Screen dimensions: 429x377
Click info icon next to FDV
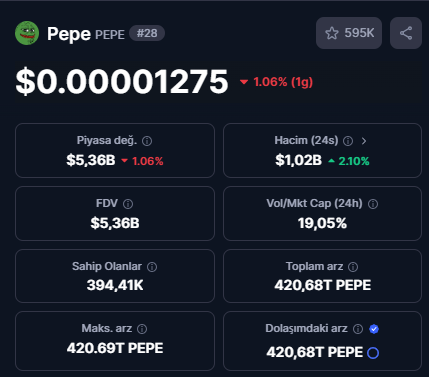click(128, 204)
